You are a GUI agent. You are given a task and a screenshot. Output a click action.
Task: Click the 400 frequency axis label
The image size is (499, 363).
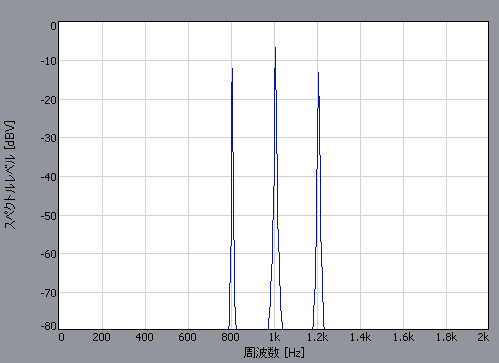click(144, 337)
